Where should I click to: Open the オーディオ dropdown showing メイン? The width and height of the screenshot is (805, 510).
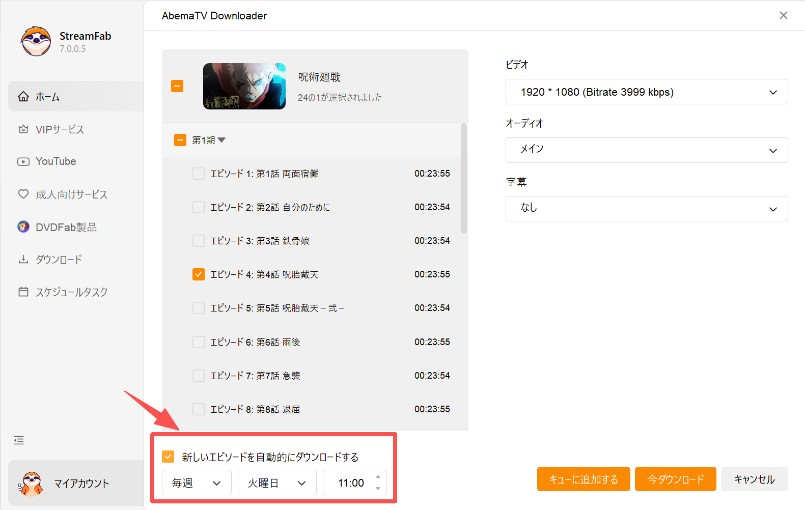646,150
